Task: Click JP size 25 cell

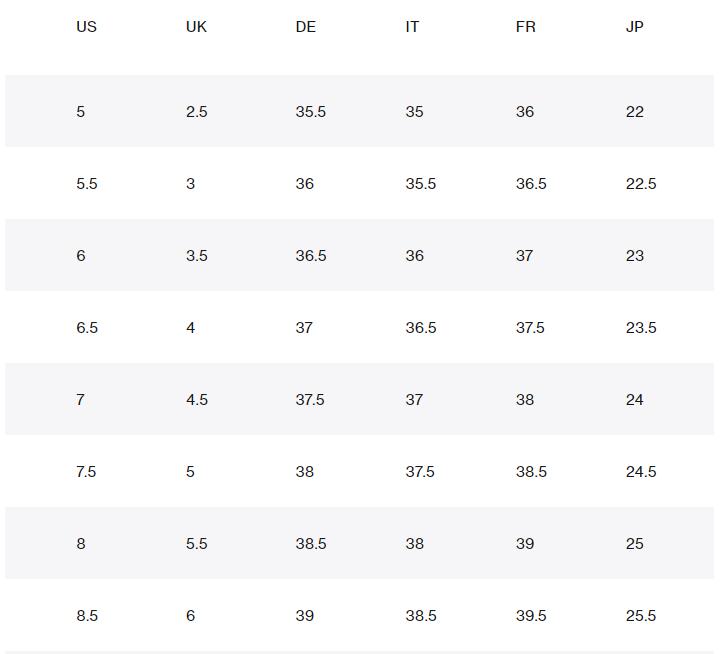Action: pyautogui.click(x=635, y=544)
